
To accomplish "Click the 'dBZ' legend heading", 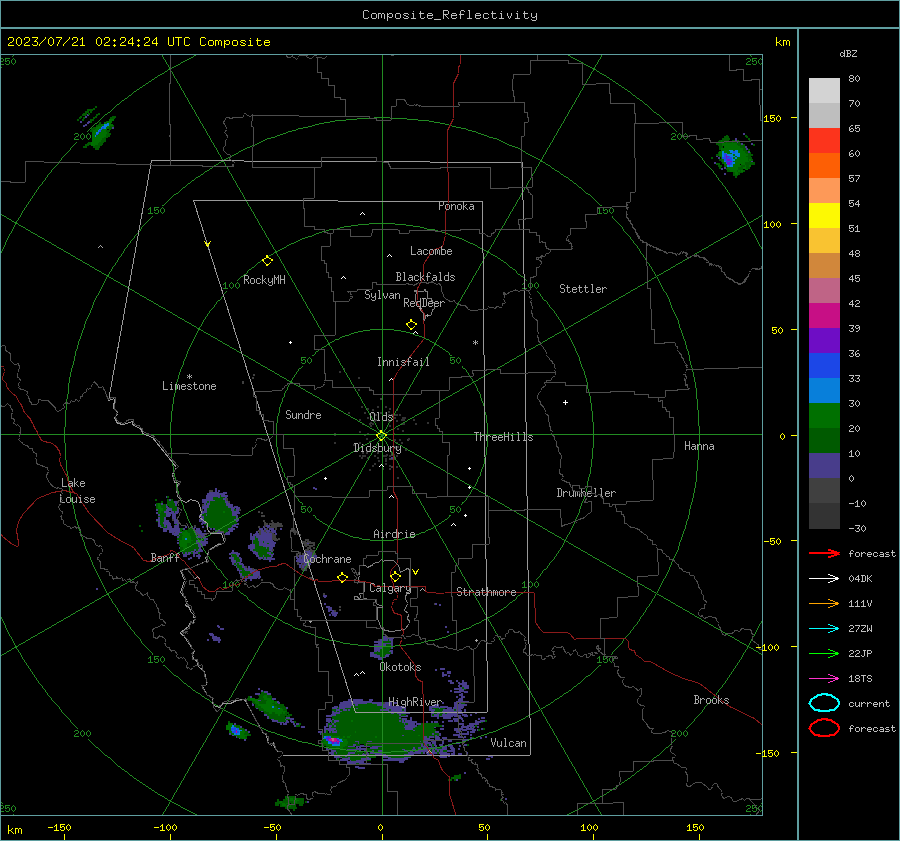I will [848, 53].
